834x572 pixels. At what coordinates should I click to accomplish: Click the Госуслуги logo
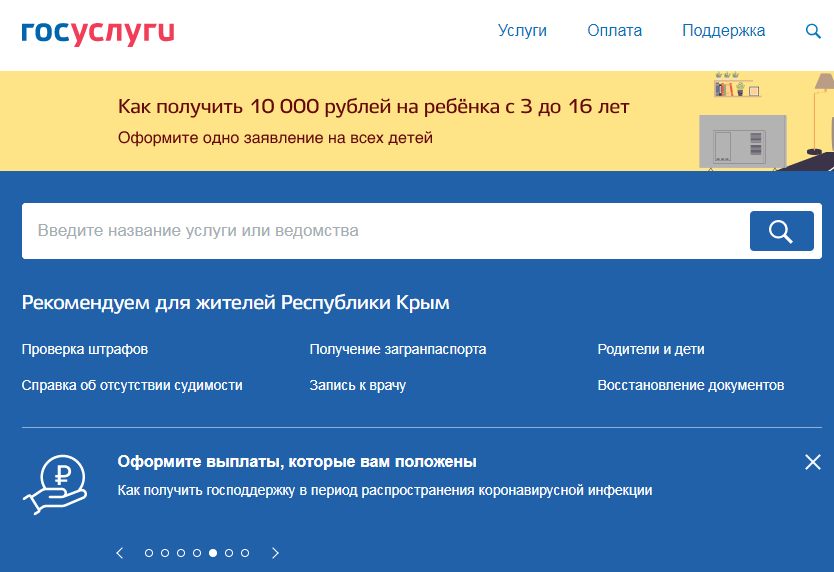pos(98,32)
